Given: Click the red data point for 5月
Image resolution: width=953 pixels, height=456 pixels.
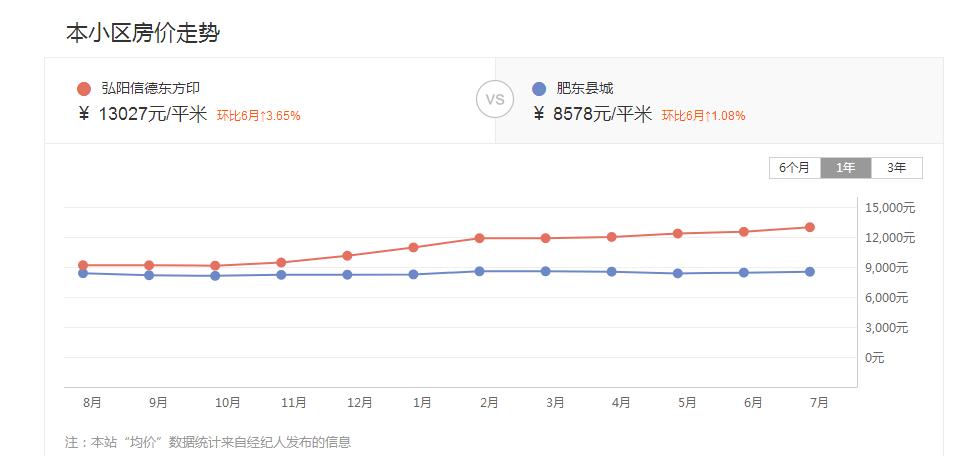Looking at the screenshot, I should pyautogui.click(x=678, y=233).
